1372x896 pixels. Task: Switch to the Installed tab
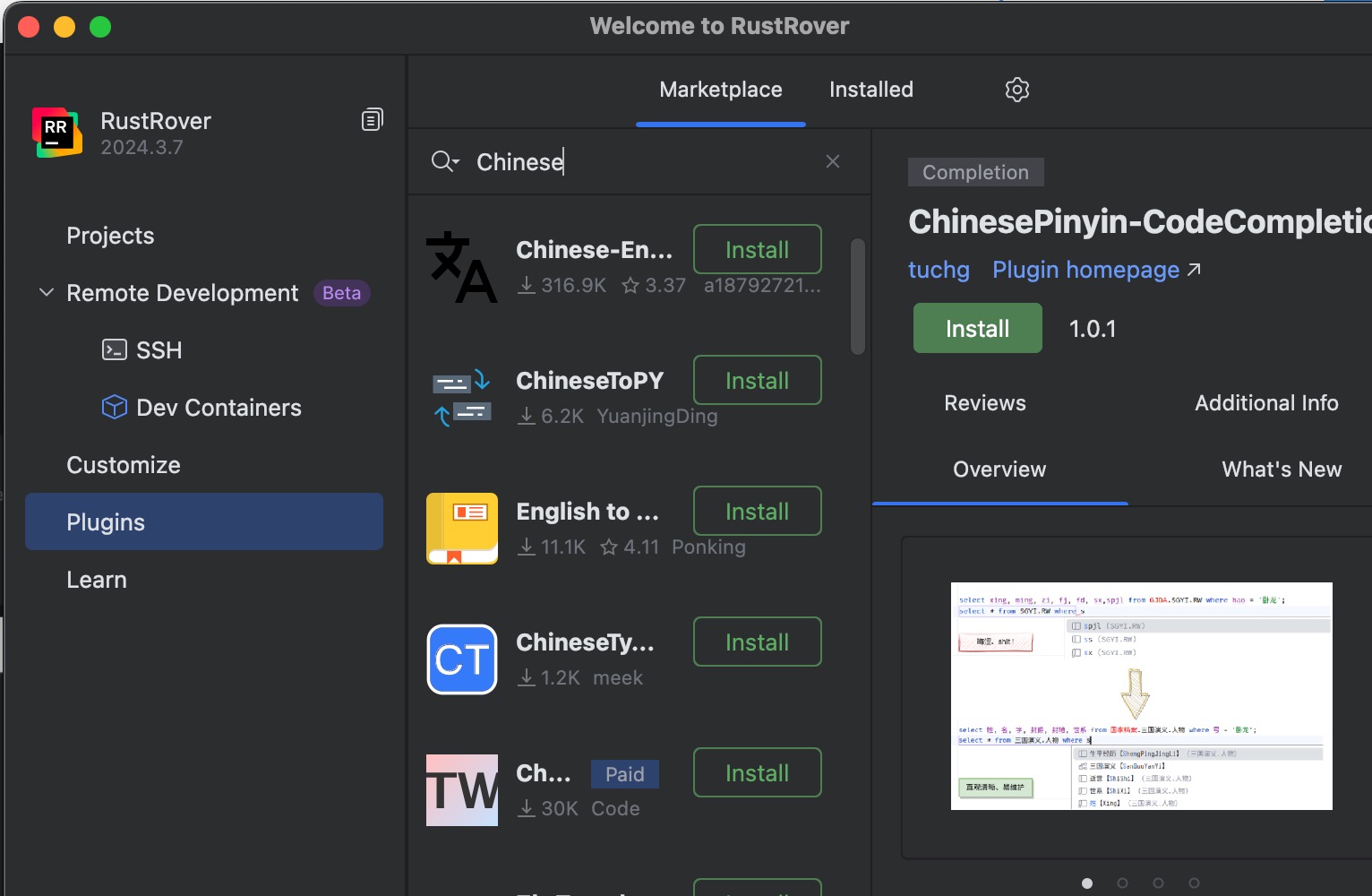pyautogui.click(x=870, y=90)
